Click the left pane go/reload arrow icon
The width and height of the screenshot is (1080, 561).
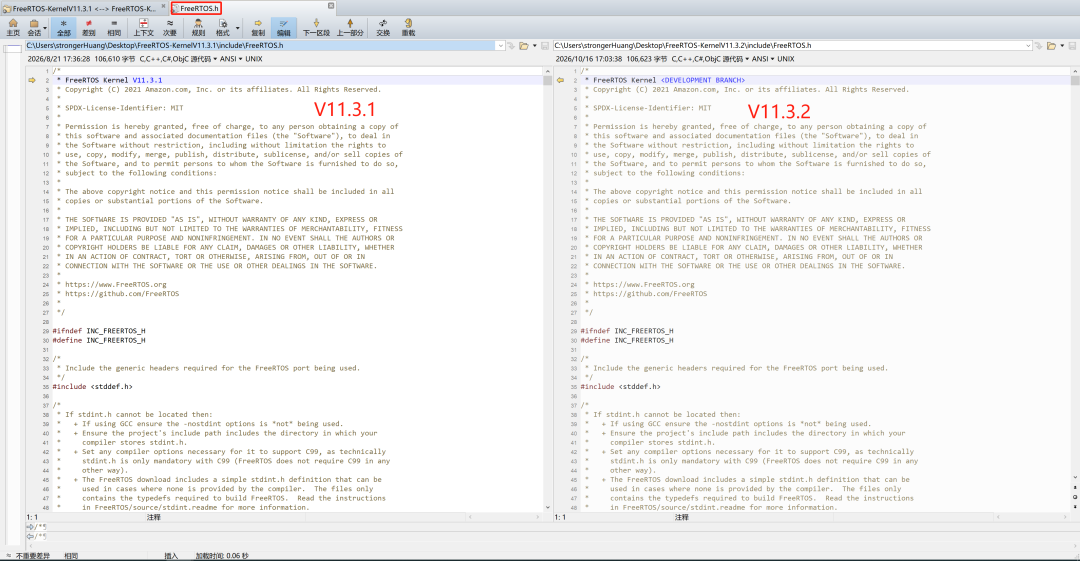point(511,45)
